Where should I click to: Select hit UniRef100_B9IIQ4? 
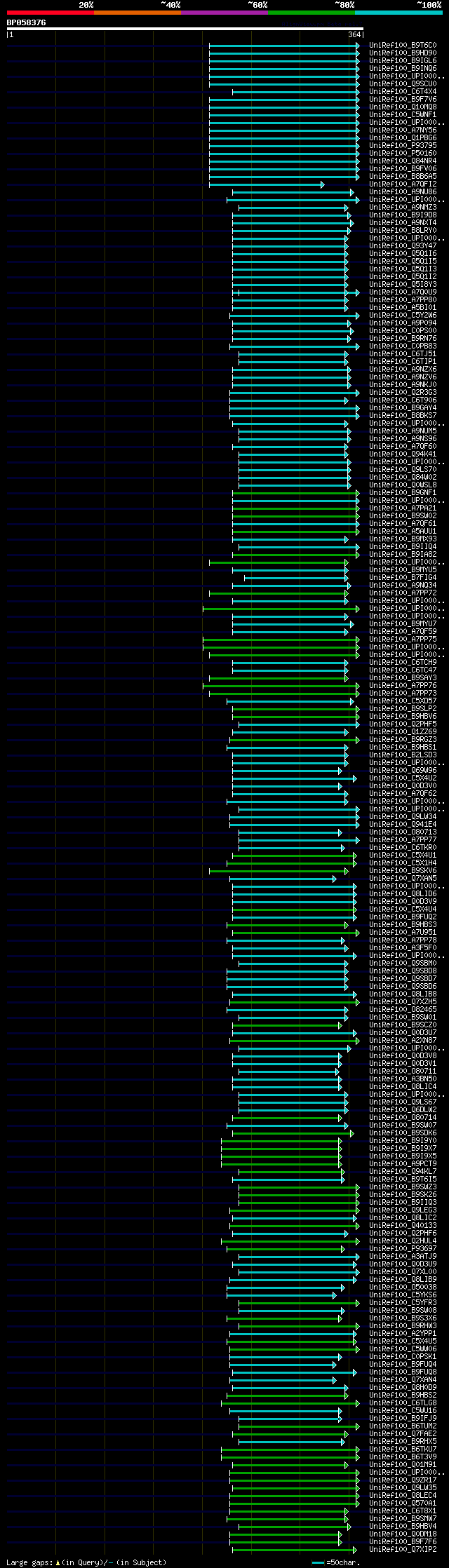click(403, 547)
